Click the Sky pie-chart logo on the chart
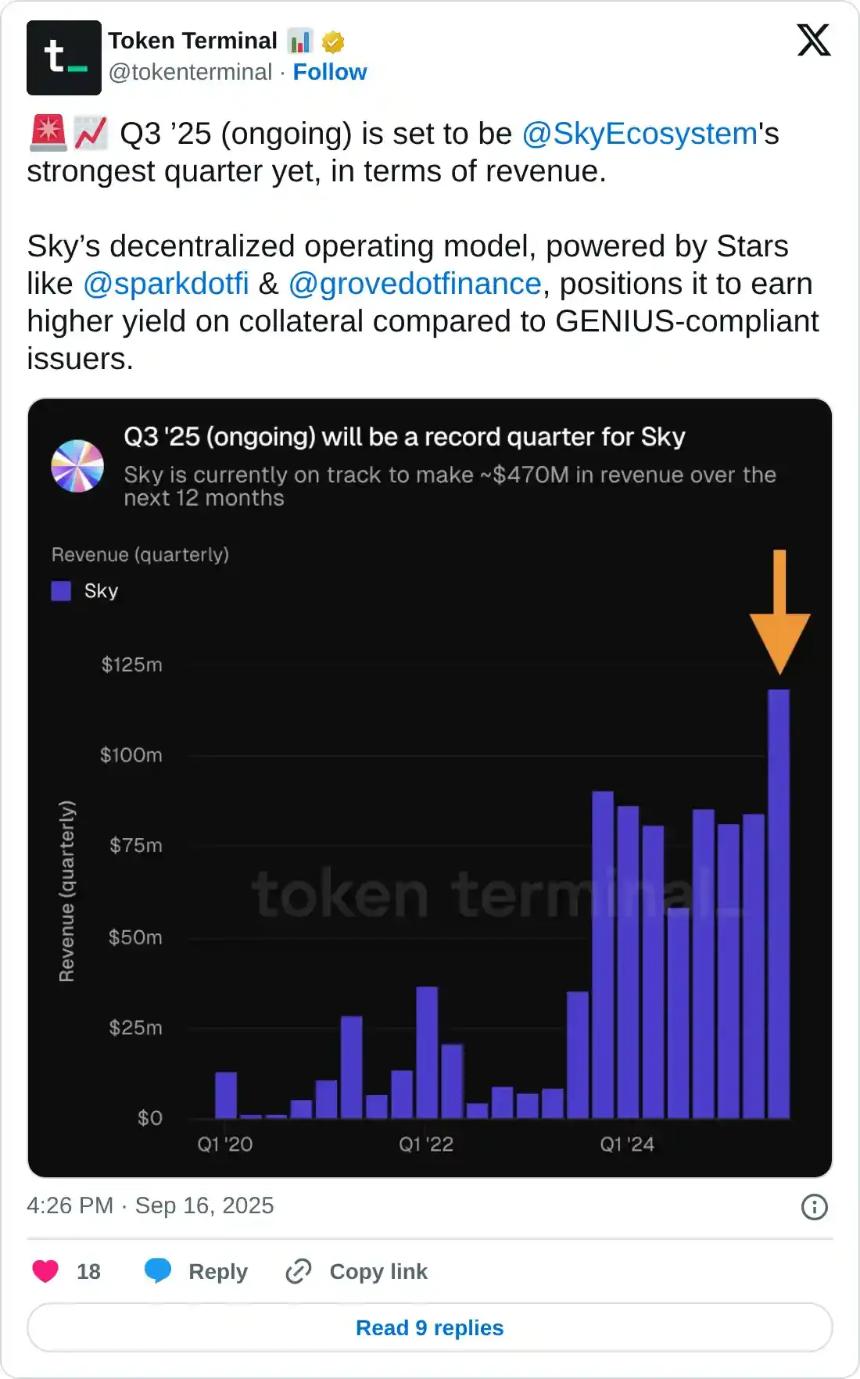This screenshot has height=1379, width=860. click(78, 466)
